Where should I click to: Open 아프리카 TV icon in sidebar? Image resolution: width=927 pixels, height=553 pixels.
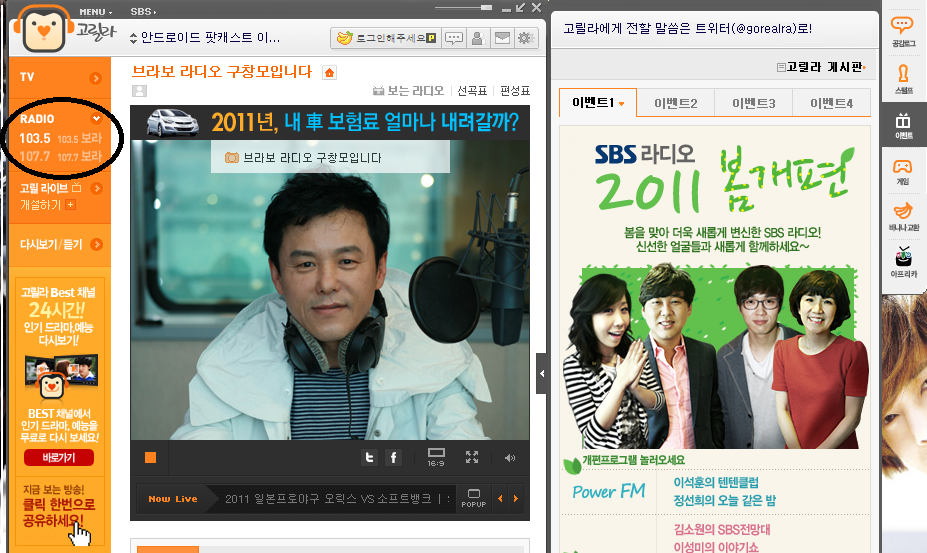[x=903, y=261]
